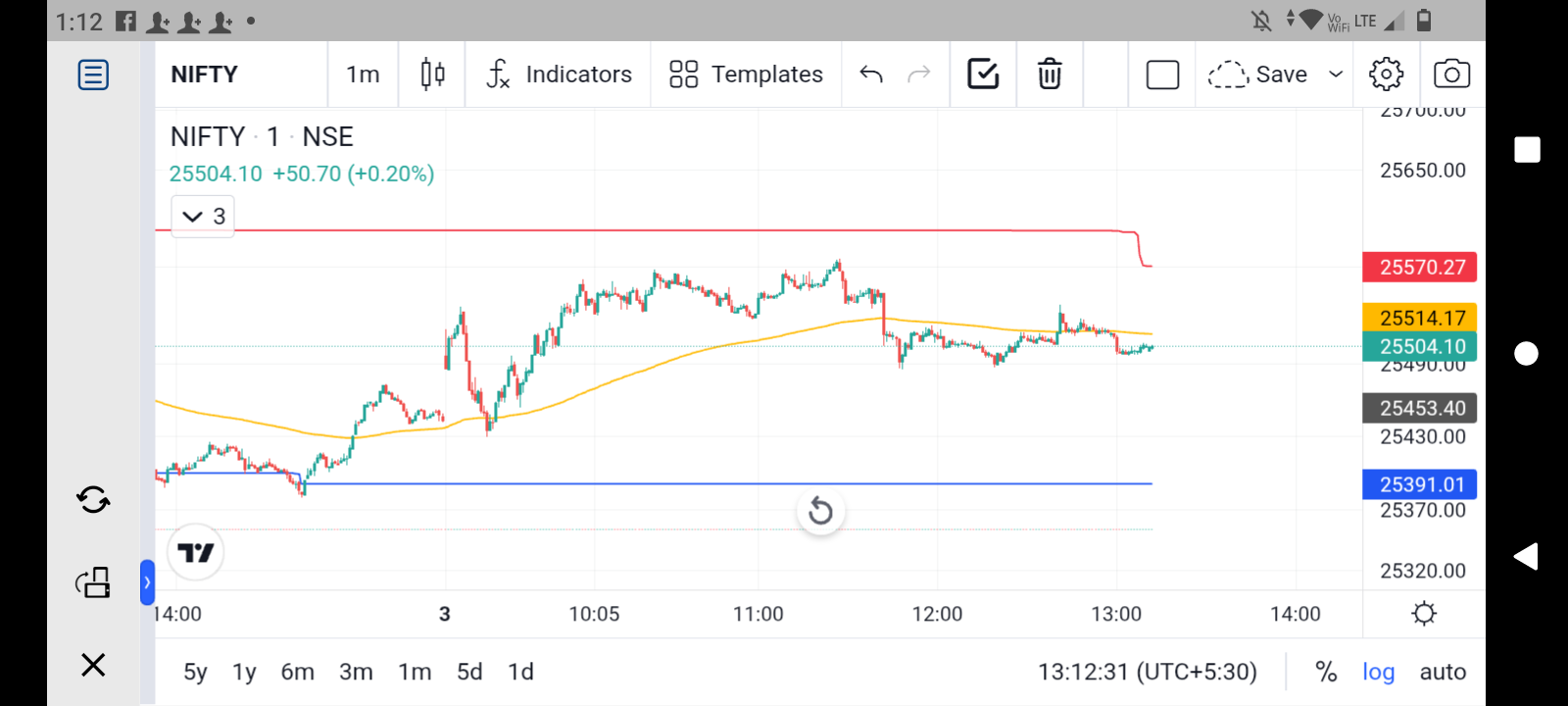This screenshot has height=706, width=1568.
Task: Tap the battery icon in status bar
Action: pos(1424,20)
